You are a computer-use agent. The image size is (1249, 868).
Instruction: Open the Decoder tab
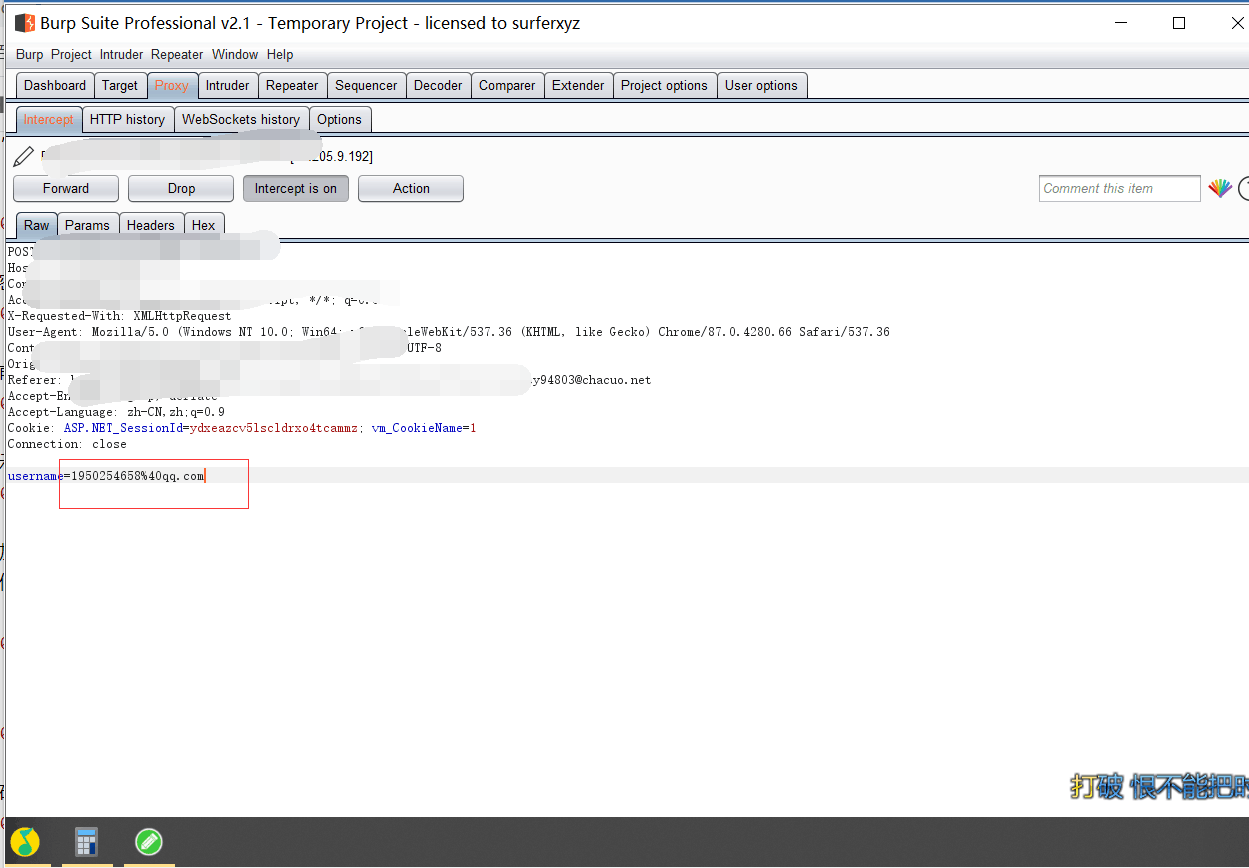pos(438,85)
